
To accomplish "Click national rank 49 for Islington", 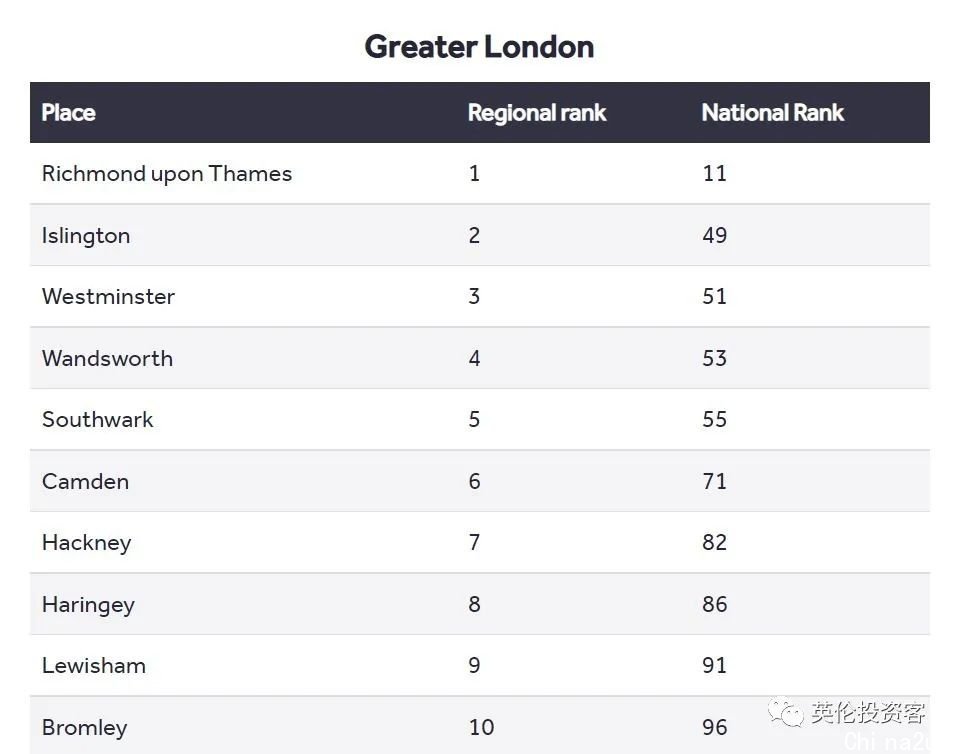I will [x=715, y=235].
